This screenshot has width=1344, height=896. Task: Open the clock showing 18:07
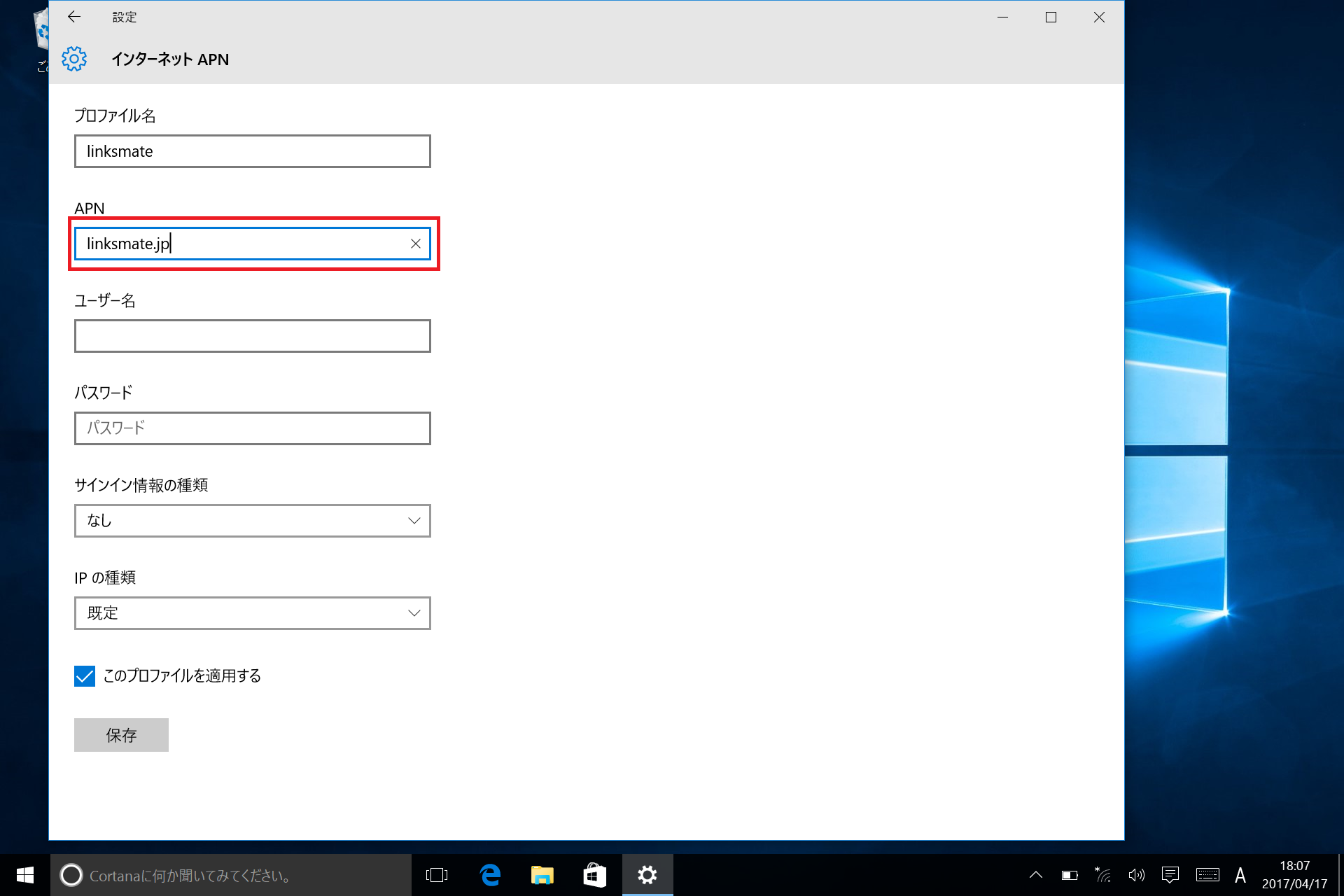coord(1294,875)
